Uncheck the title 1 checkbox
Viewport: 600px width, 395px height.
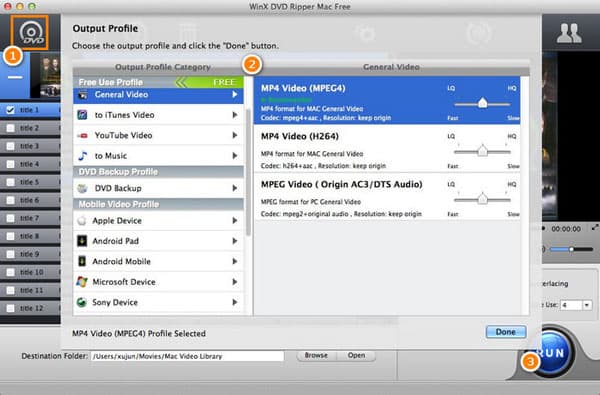pyautogui.click(x=10, y=110)
